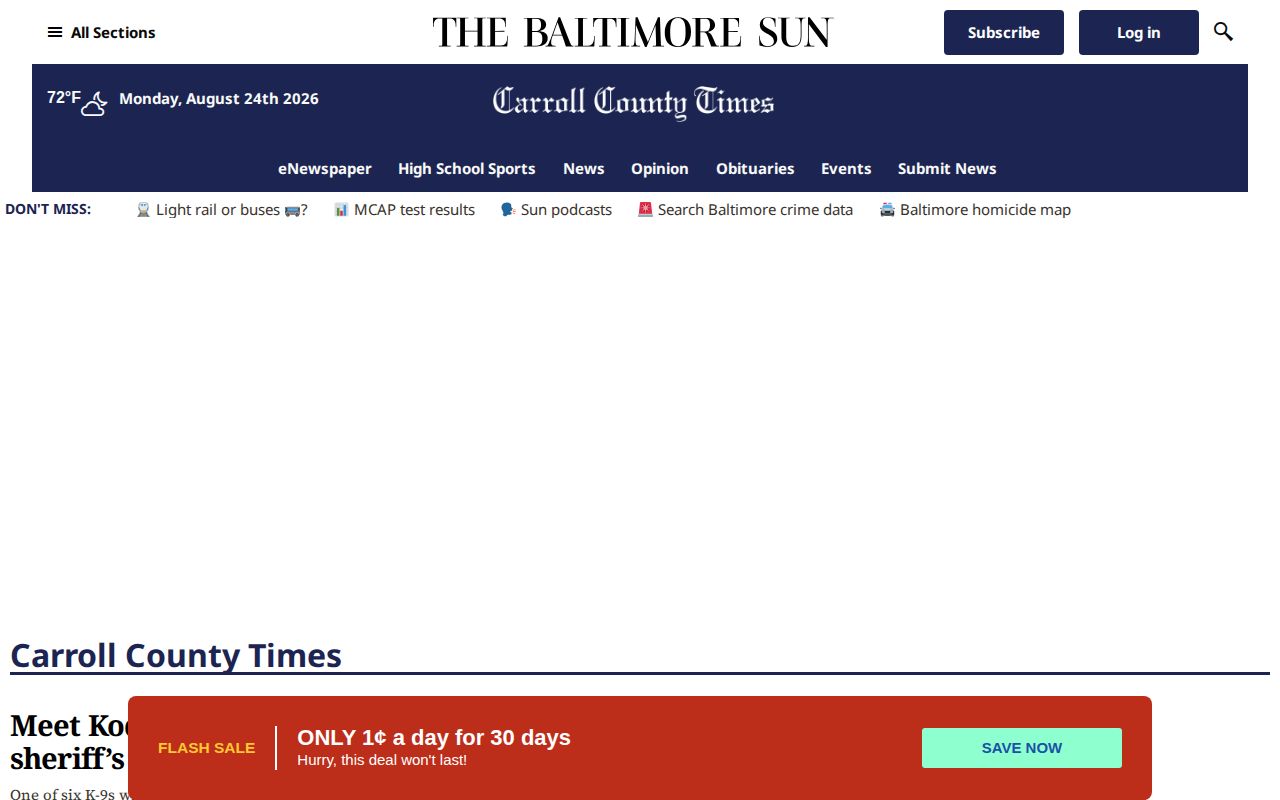1280x800 pixels.
Task: Click the date Monday, August 24th 2026
Action: click(x=219, y=98)
